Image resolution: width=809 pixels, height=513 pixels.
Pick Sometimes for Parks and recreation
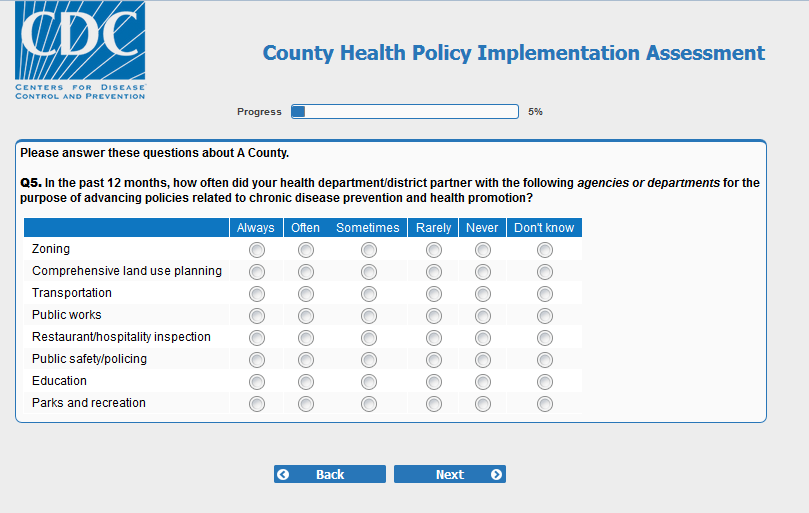369,404
